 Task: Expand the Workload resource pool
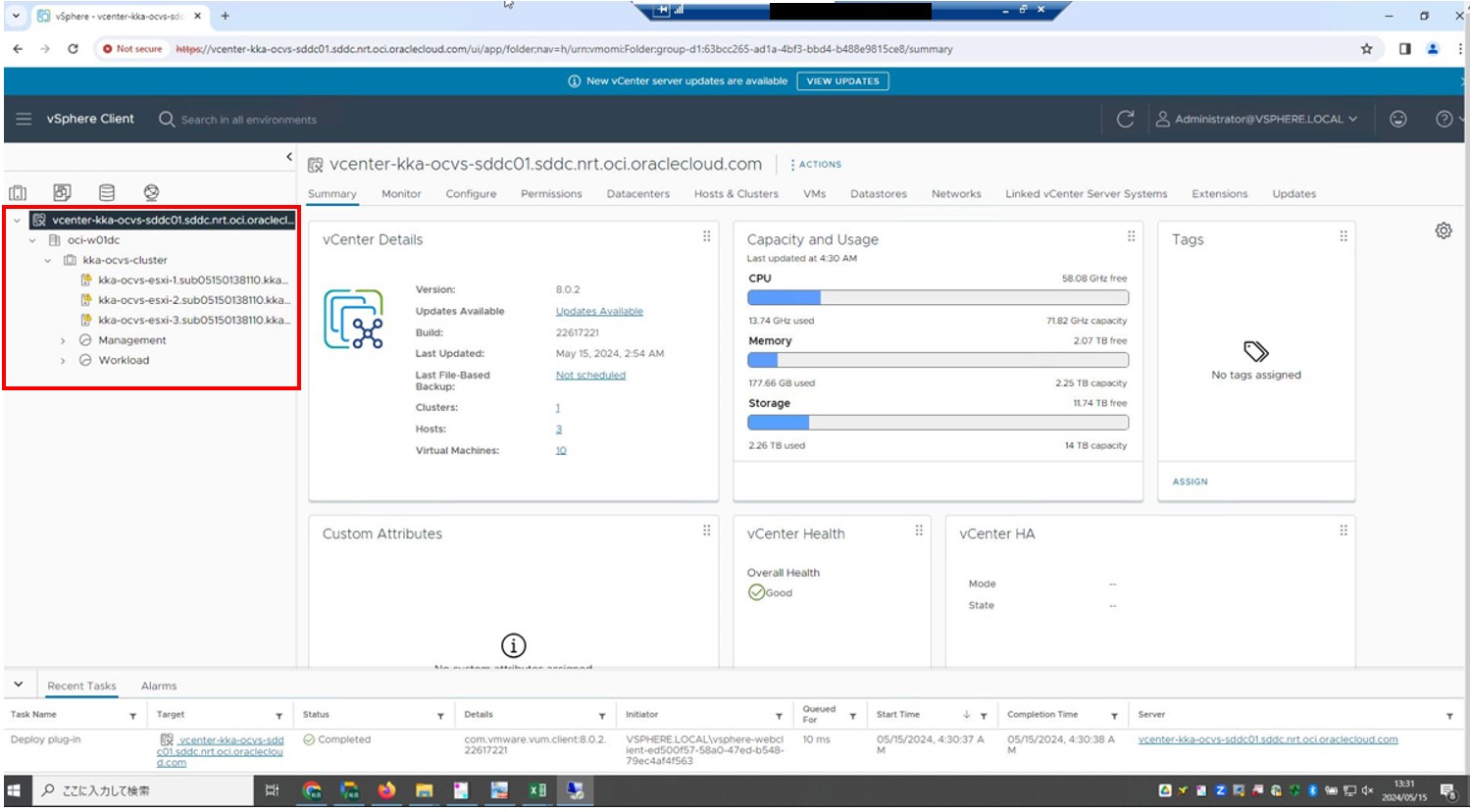(x=63, y=361)
